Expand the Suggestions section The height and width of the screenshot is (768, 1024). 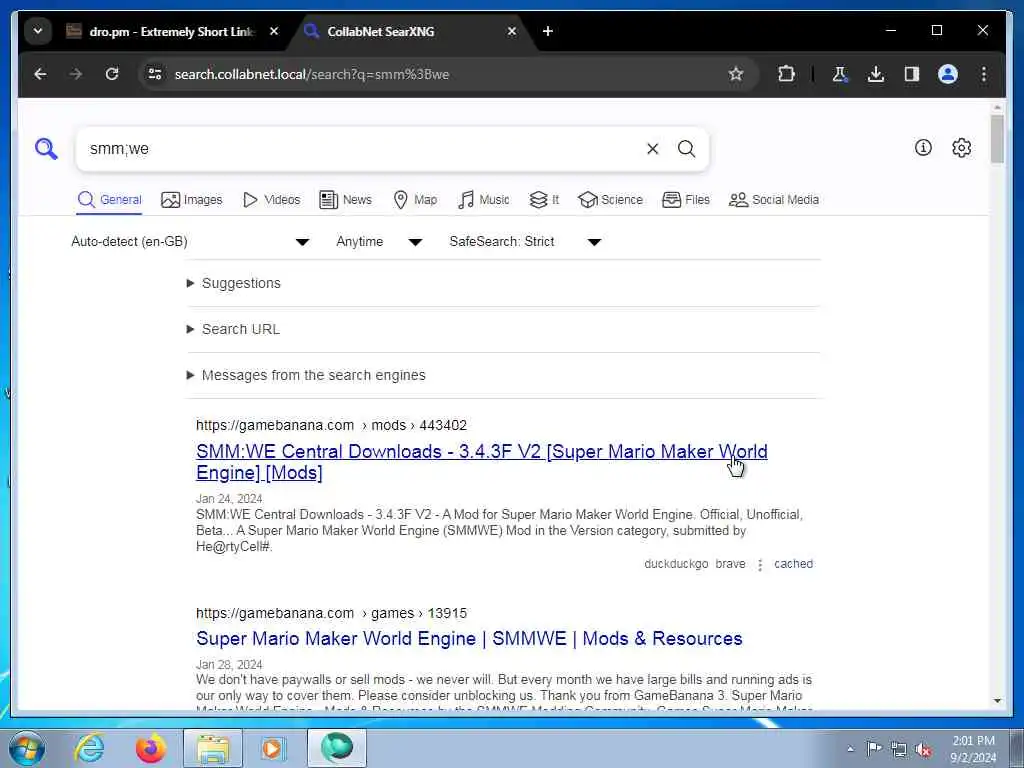coord(234,283)
